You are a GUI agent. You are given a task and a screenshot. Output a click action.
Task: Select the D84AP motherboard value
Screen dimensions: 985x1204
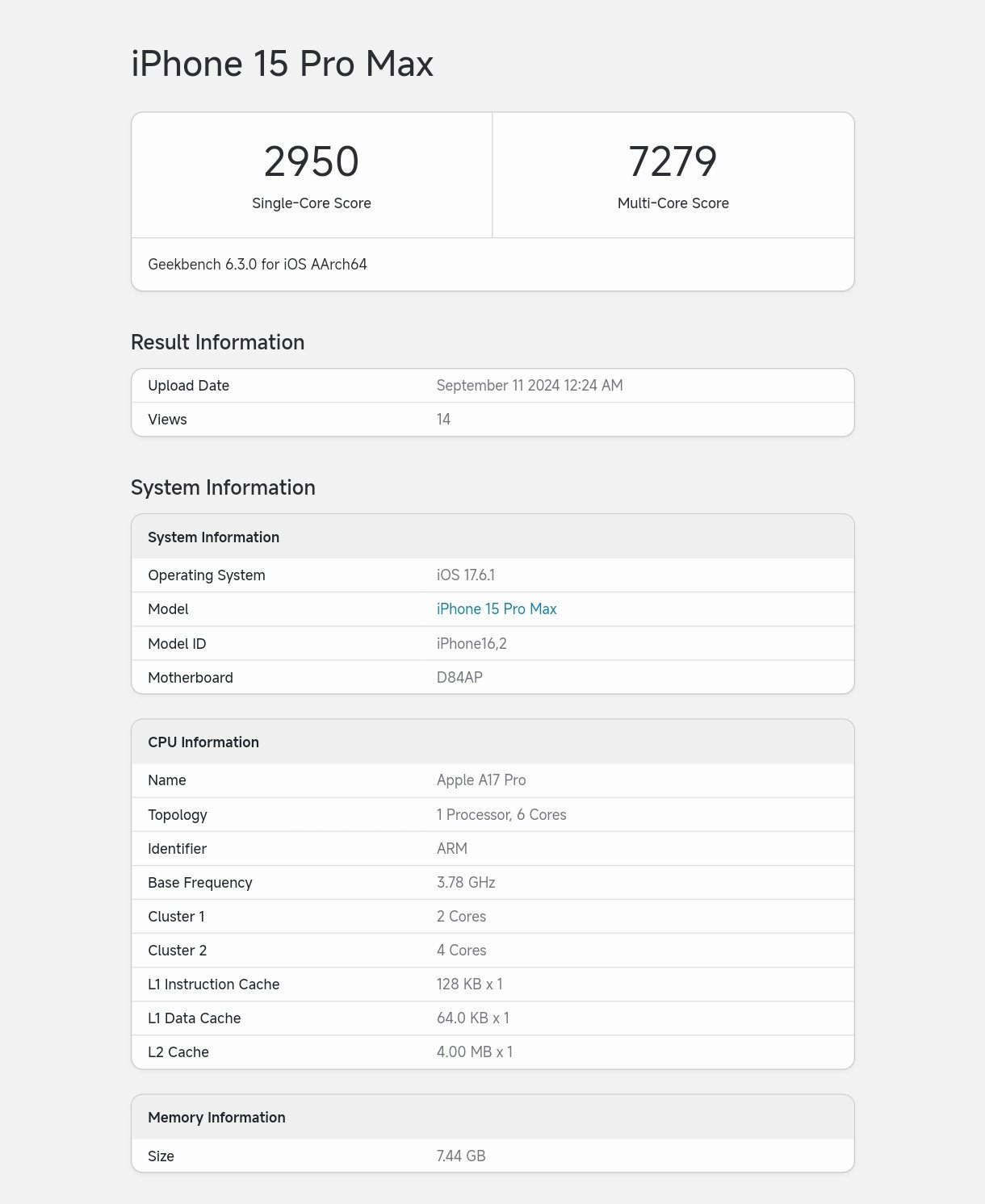click(459, 678)
